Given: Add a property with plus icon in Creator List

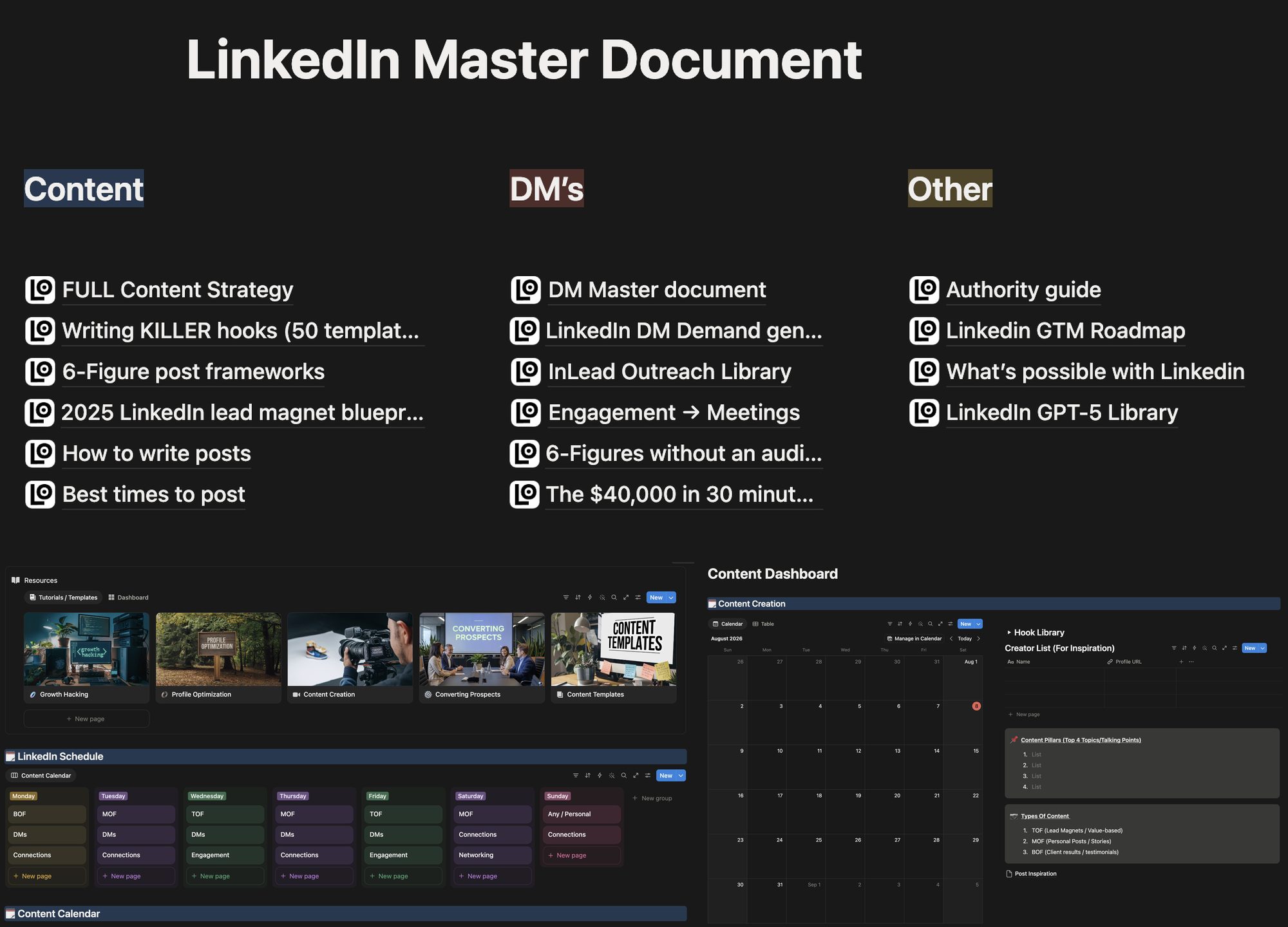Looking at the screenshot, I should point(1181,662).
